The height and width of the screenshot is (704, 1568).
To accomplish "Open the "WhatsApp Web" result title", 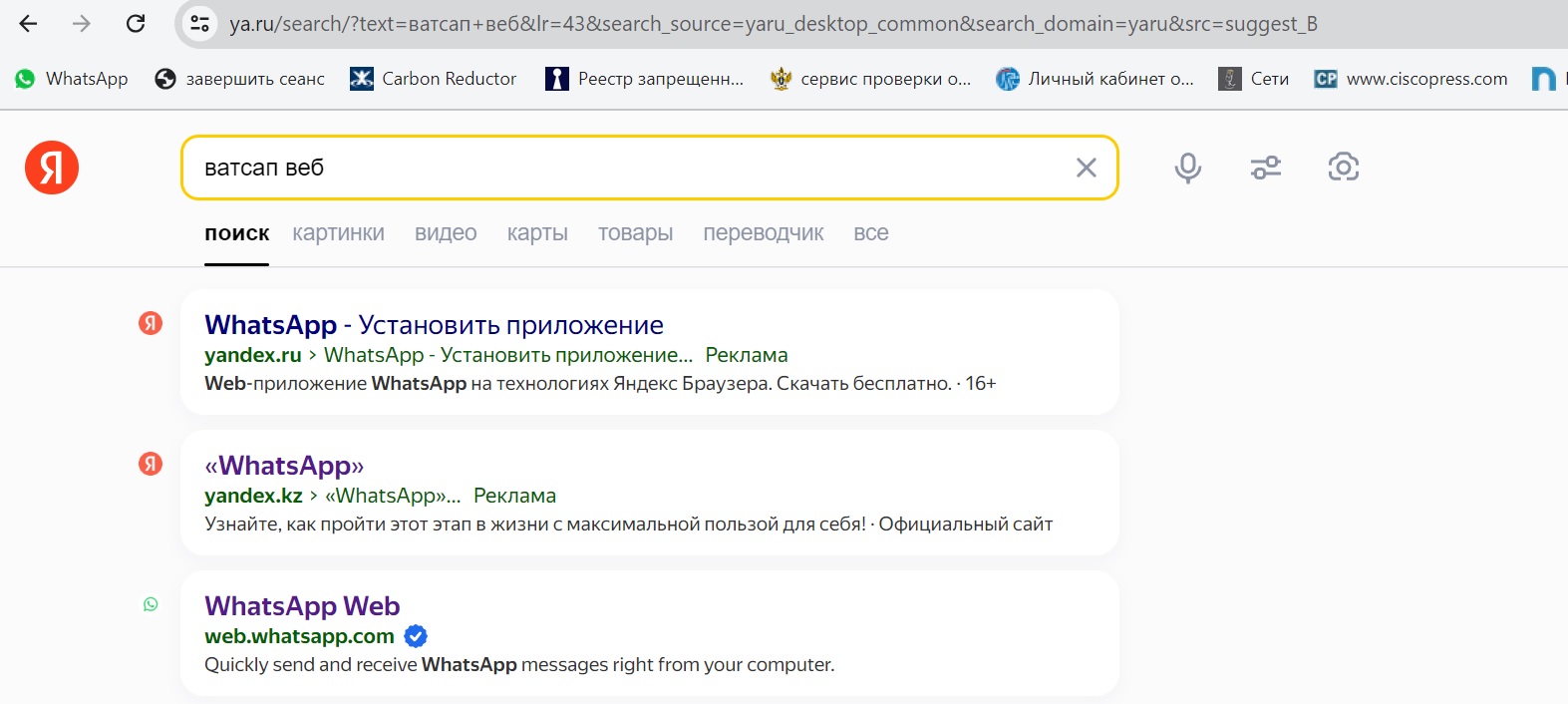I will 302,606.
